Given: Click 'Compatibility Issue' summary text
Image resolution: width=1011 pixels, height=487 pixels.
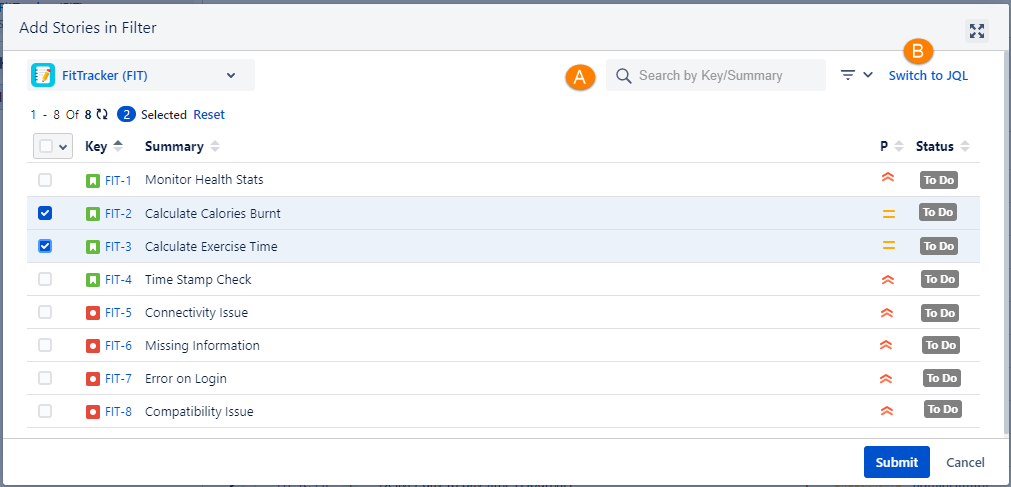Looking at the screenshot, I should click(x=199, y=412).
